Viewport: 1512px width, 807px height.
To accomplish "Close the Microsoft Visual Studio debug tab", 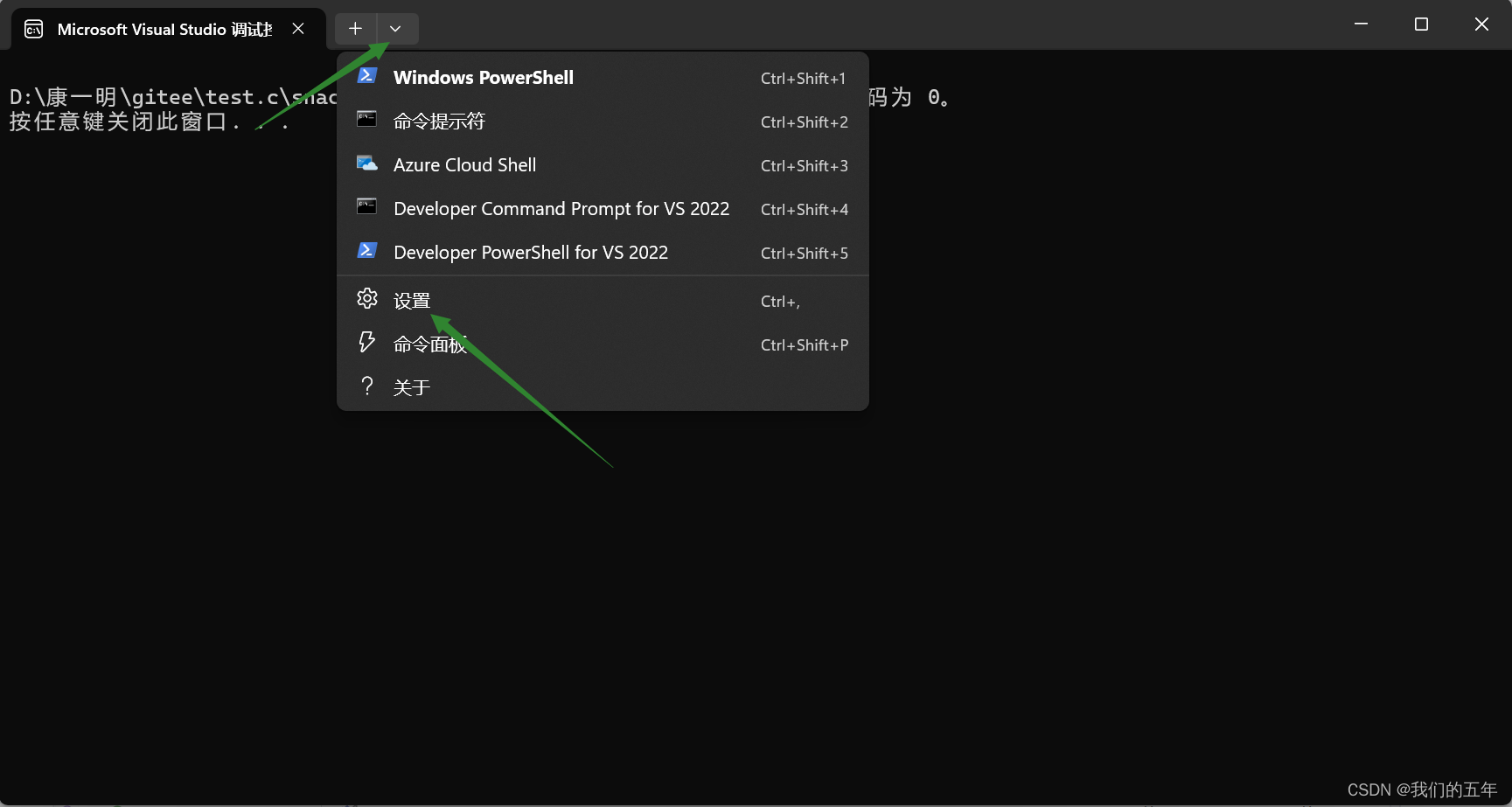I will click(x=298, y=29).
